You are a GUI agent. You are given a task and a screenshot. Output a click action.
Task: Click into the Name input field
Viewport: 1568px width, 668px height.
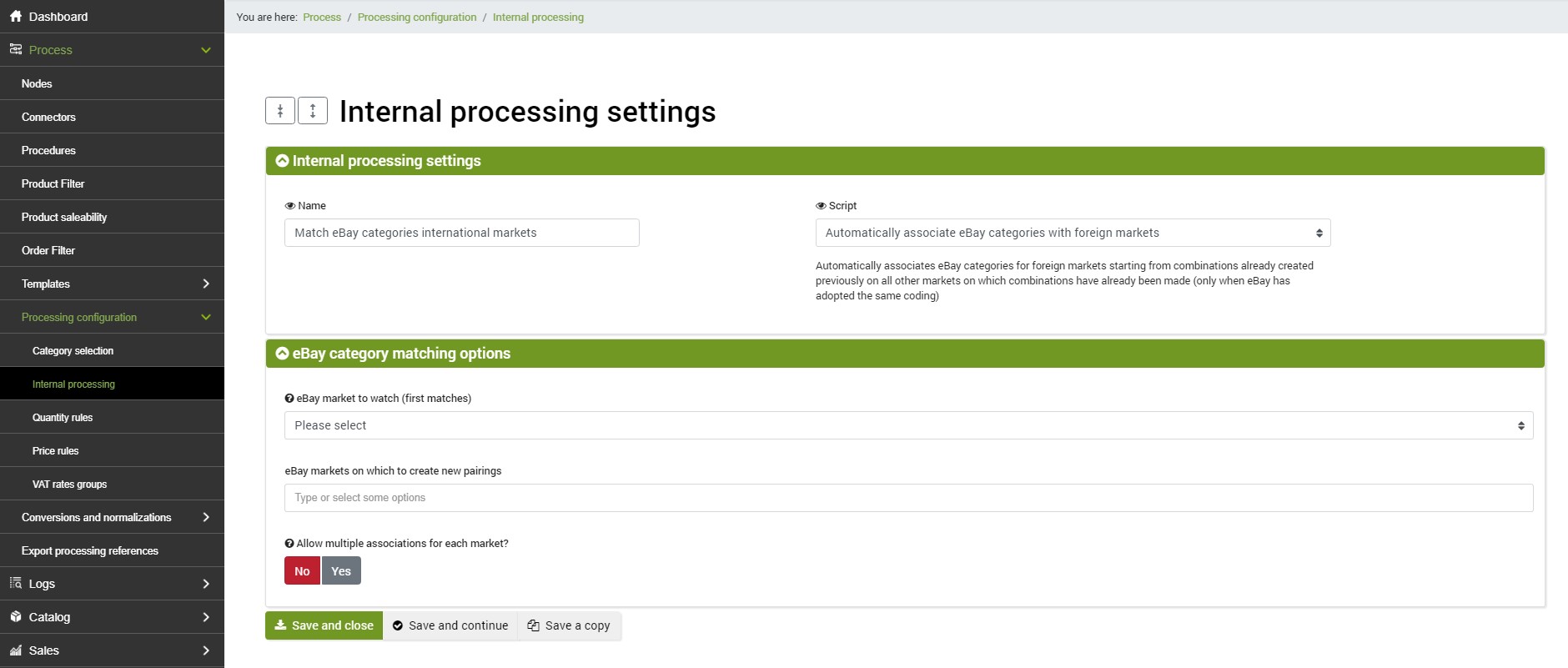pos(462,233)
